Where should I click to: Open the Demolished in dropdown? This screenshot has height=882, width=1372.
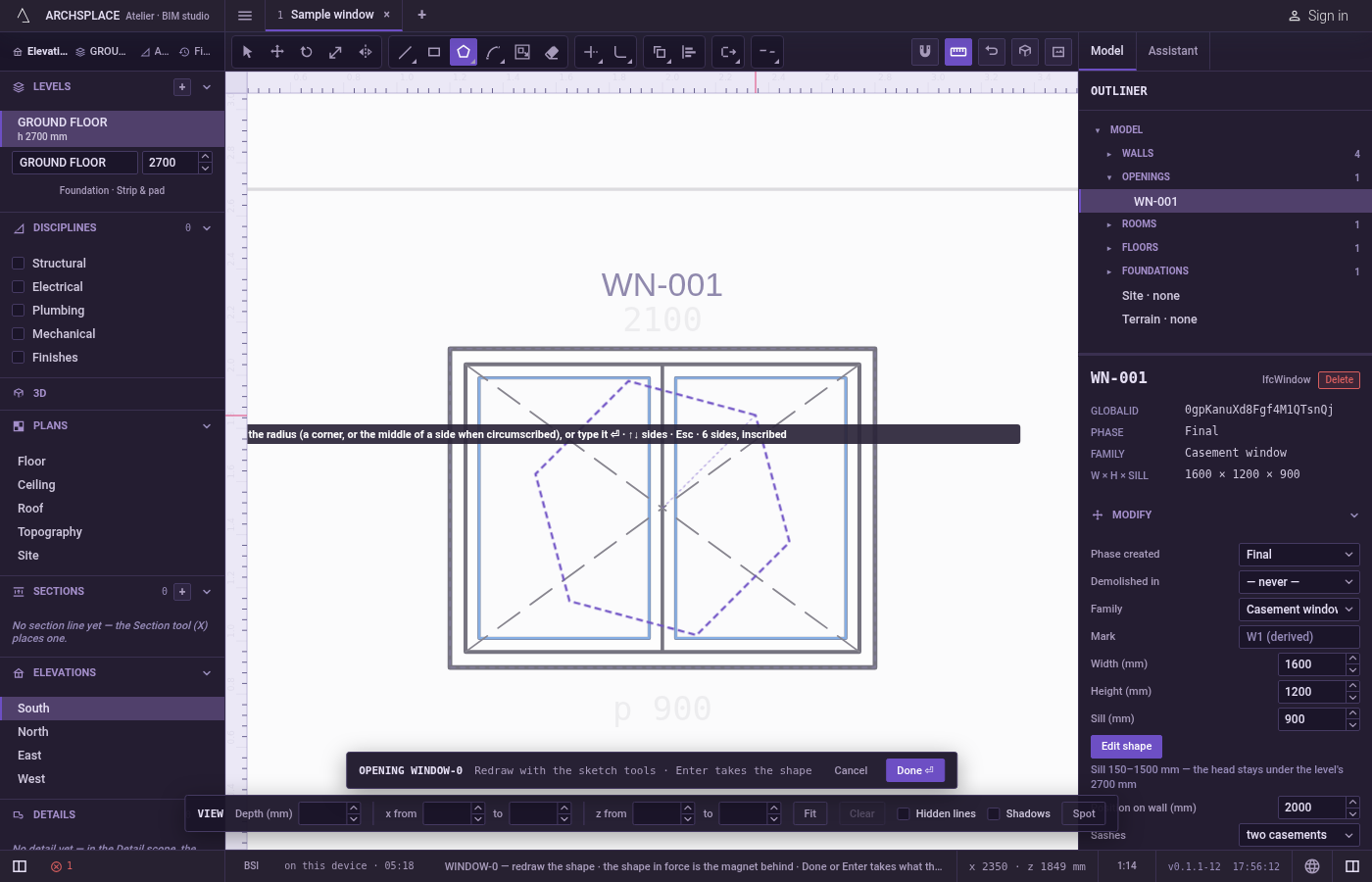click(1299, 582)
